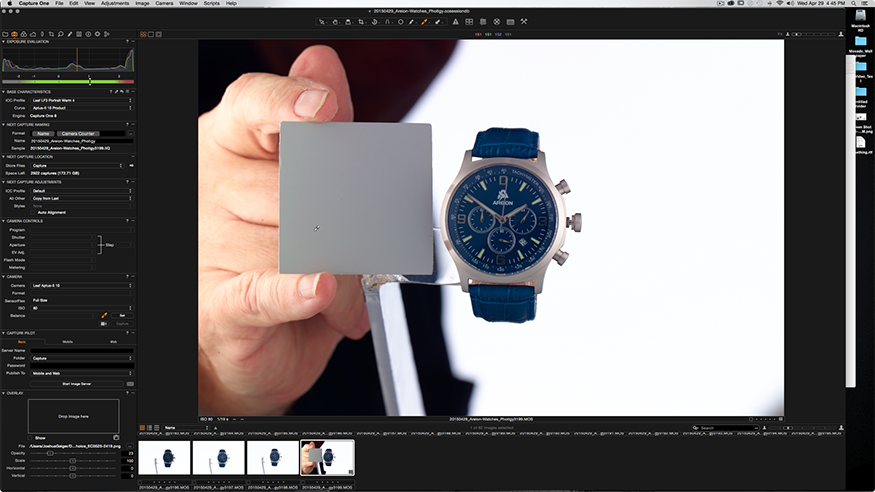
Task: Open the Store Files Capture dropdown
Action: coord(77,166)
